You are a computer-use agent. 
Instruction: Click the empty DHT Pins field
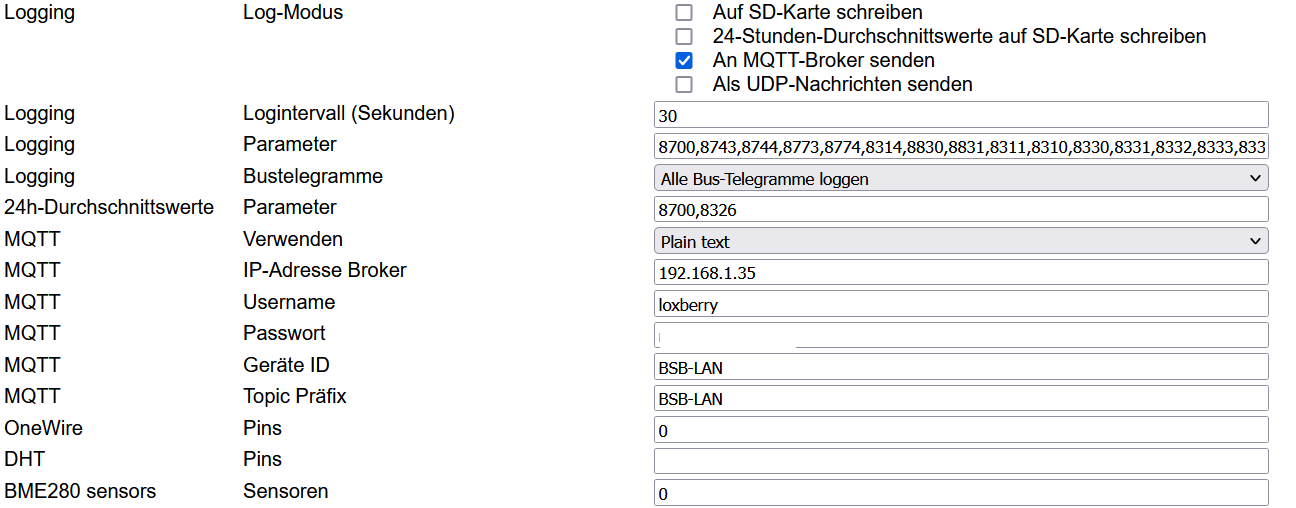pyautogui.click(x=960, y=461)
